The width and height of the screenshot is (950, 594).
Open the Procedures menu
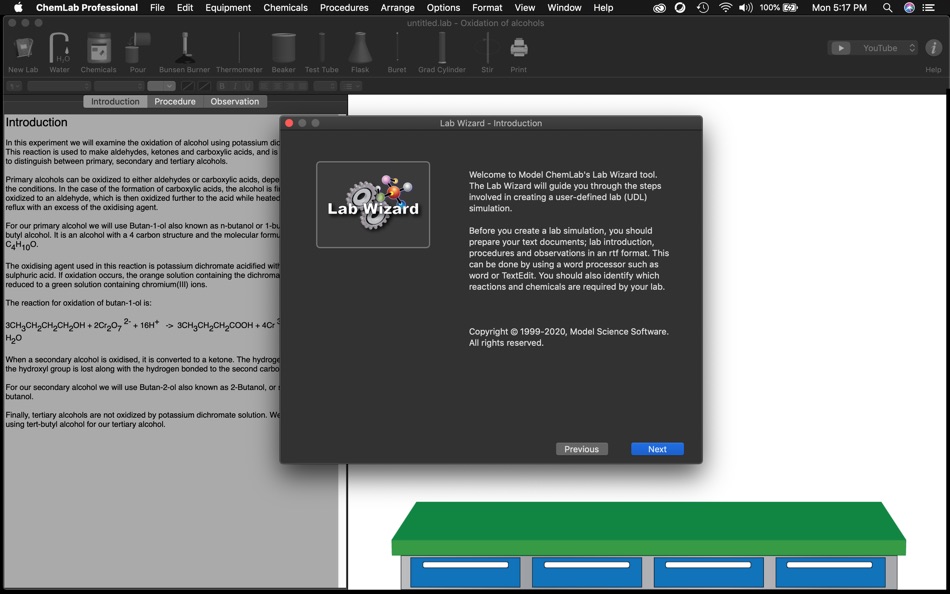[344, 8]
